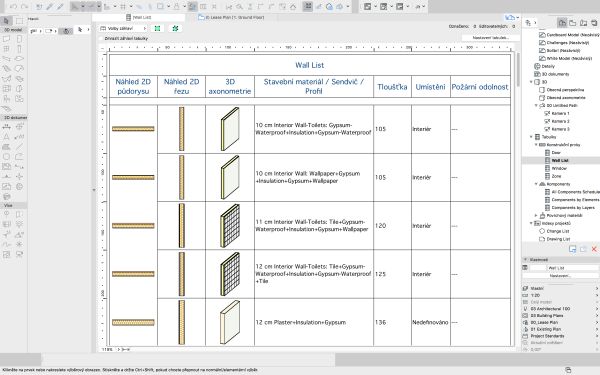The width and height of the screenshot is (600, 375).
Task: Open the 'Door' schedule in Navigator
Action: [x=556, y=153]
